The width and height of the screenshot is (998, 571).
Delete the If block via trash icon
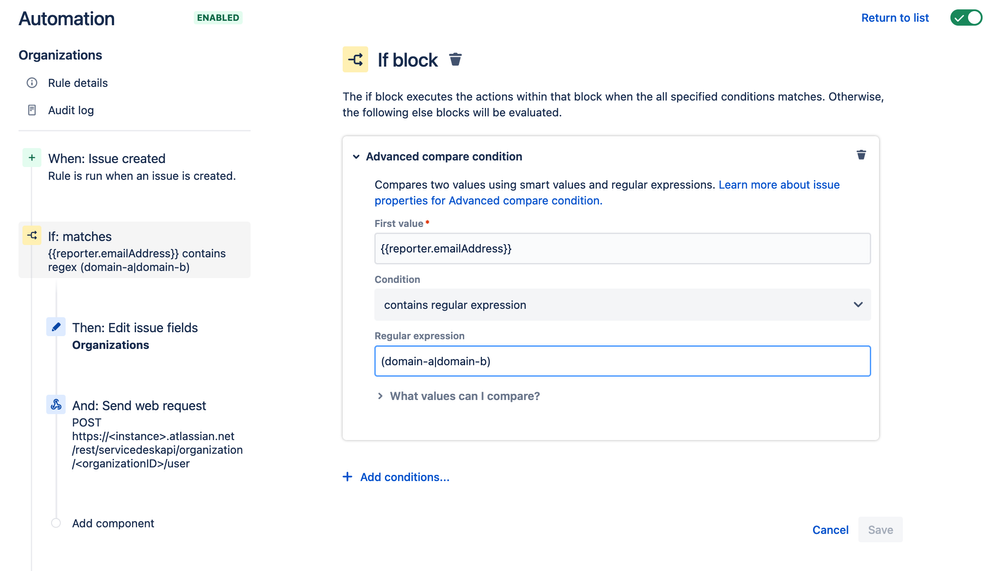455,60
